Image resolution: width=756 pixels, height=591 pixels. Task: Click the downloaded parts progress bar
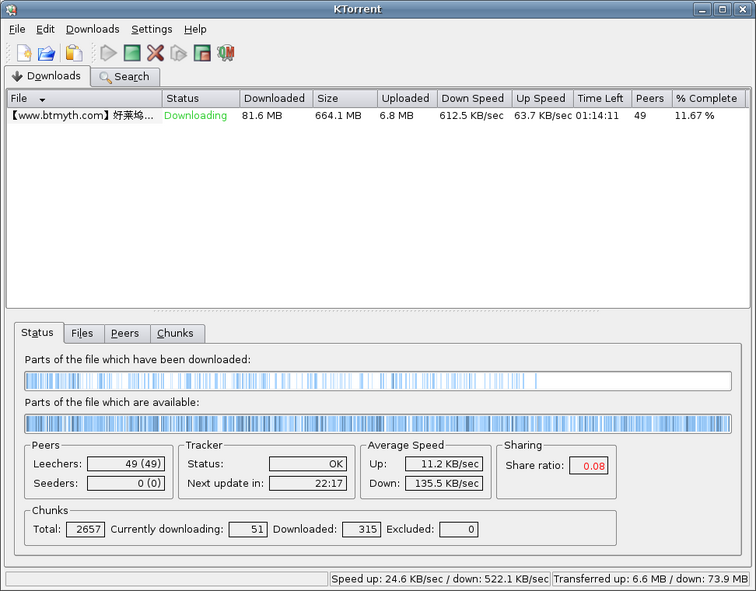click(x=378, y=381)
